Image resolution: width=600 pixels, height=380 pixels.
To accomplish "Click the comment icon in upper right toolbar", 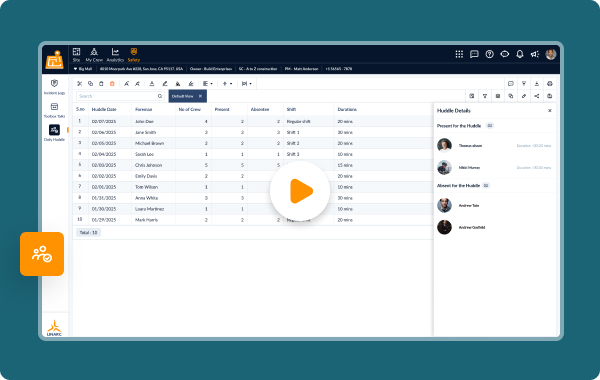I will pos(510,83).
